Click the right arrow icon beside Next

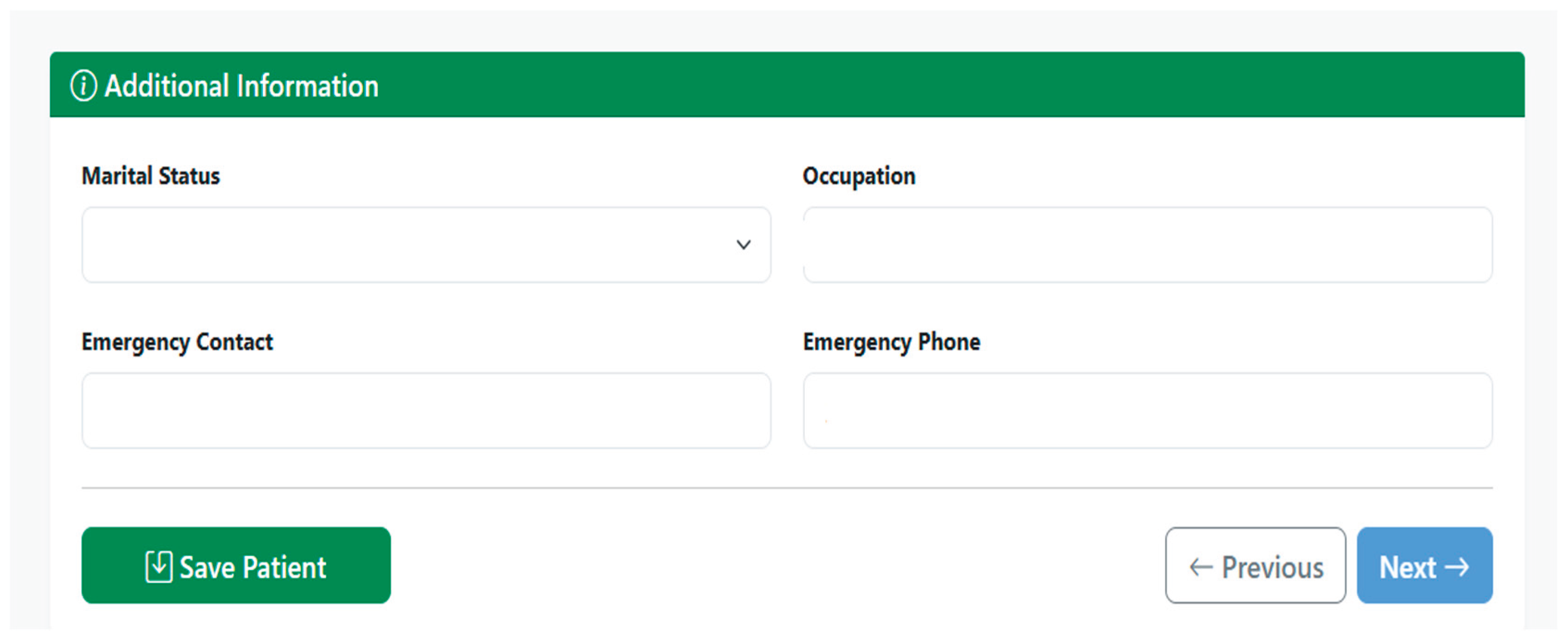coord(1456,567)
